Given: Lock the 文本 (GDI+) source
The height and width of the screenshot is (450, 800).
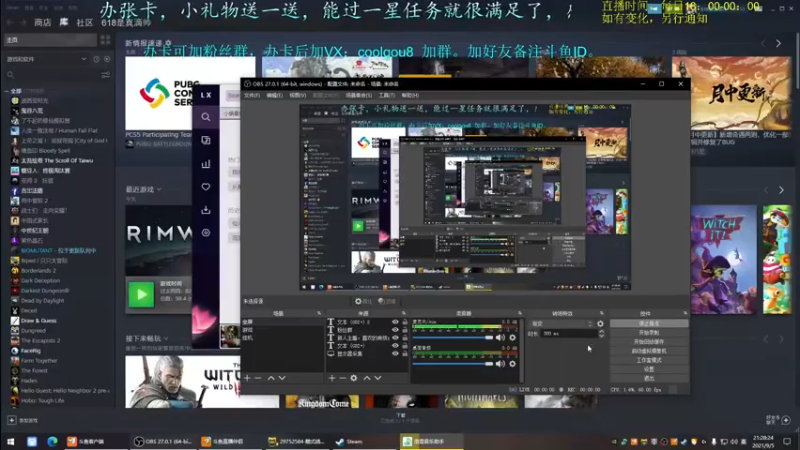Looking at the screenshot, I should point(405,345).
